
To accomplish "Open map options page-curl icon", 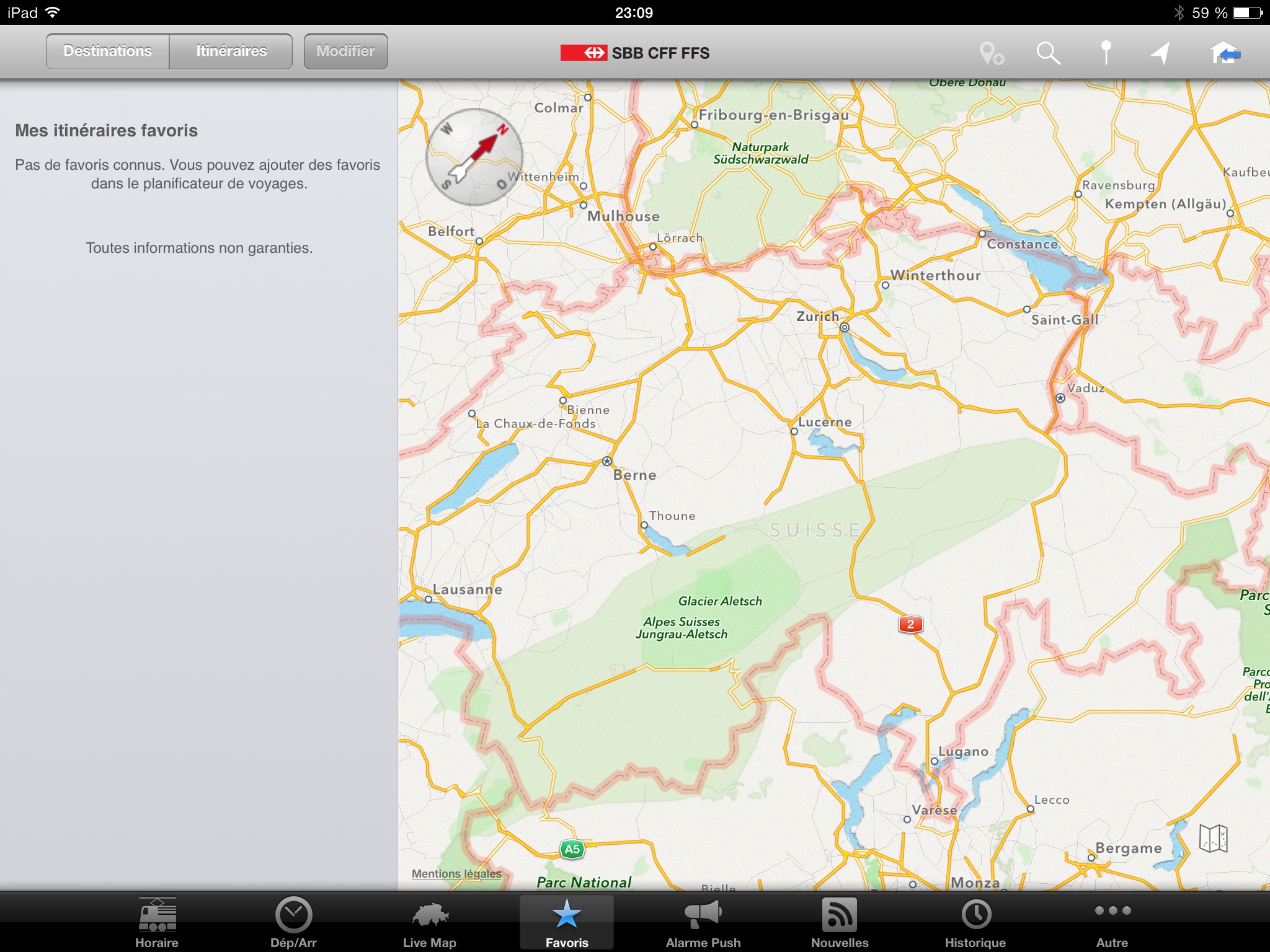I will tap(1213, 839).
